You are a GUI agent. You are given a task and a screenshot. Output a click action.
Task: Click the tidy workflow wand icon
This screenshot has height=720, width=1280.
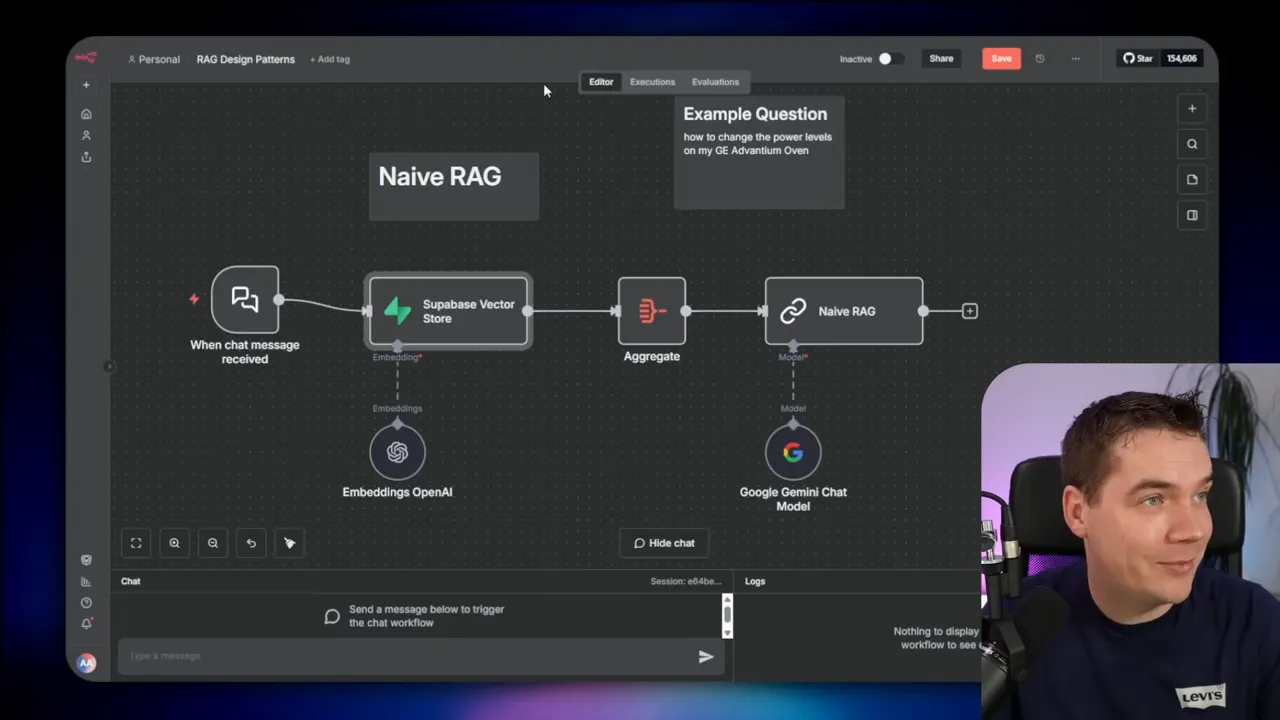pos(289,542)
